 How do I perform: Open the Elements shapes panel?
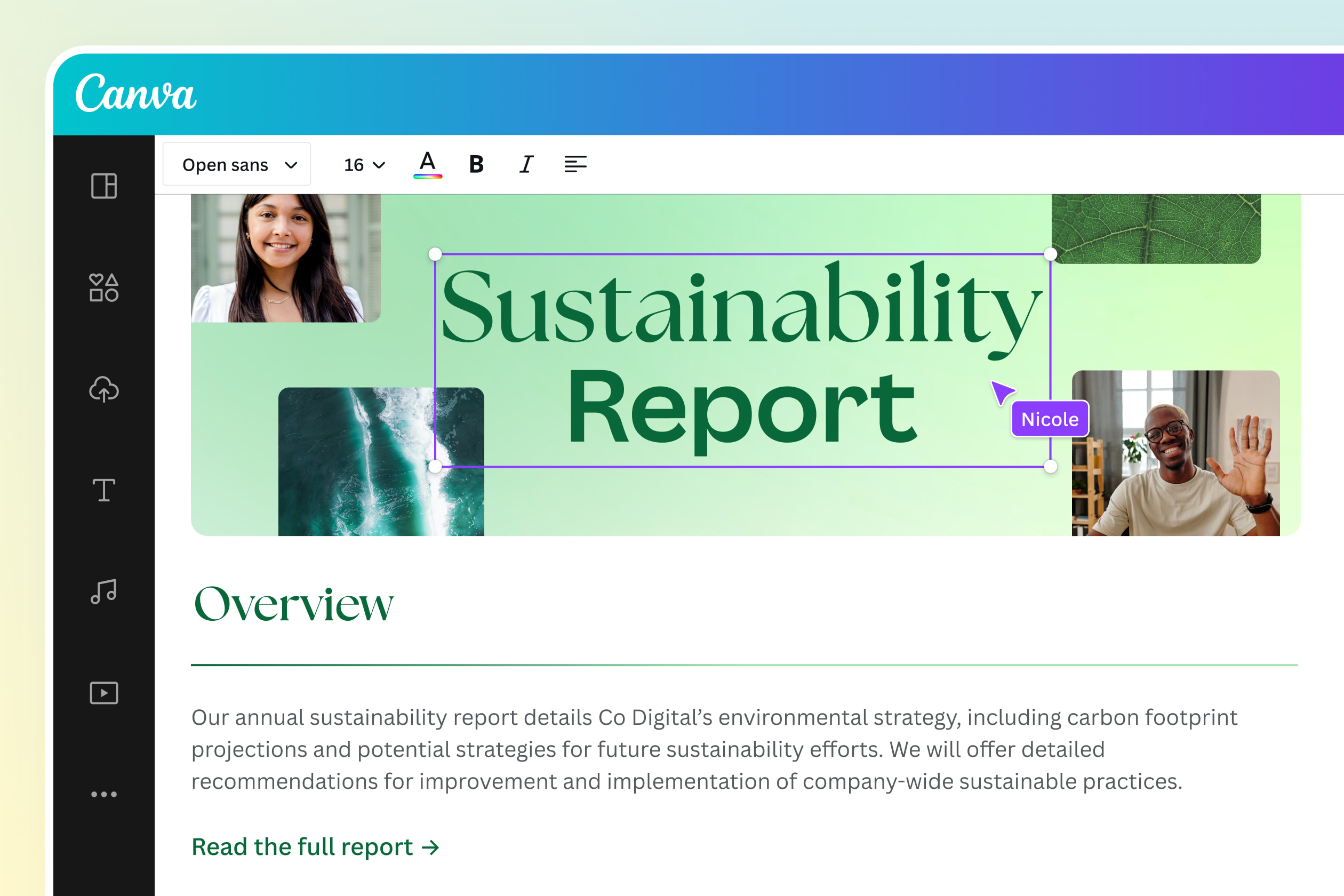(x=104, y=287)
